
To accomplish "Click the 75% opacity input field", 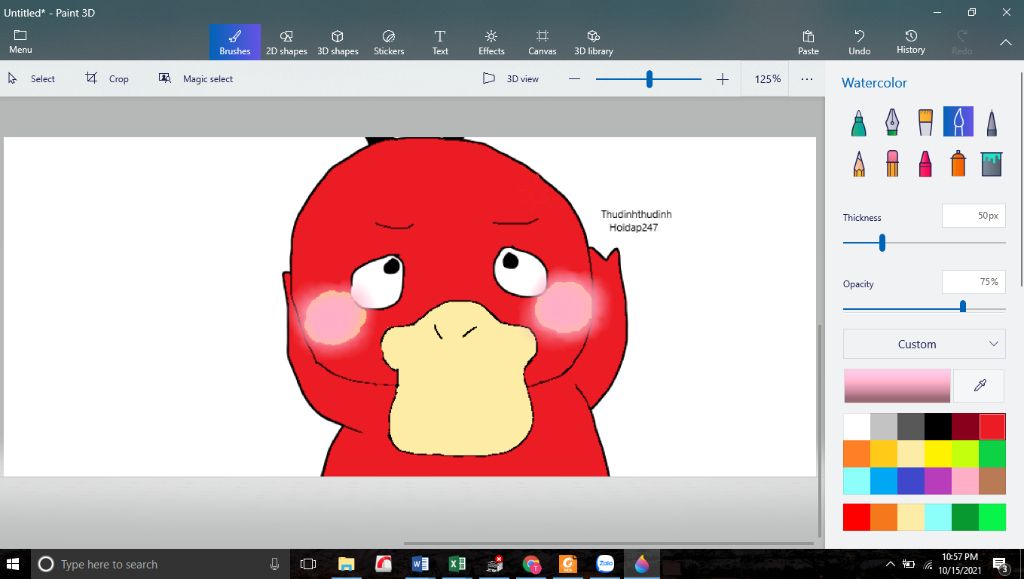I will (972, 282).
